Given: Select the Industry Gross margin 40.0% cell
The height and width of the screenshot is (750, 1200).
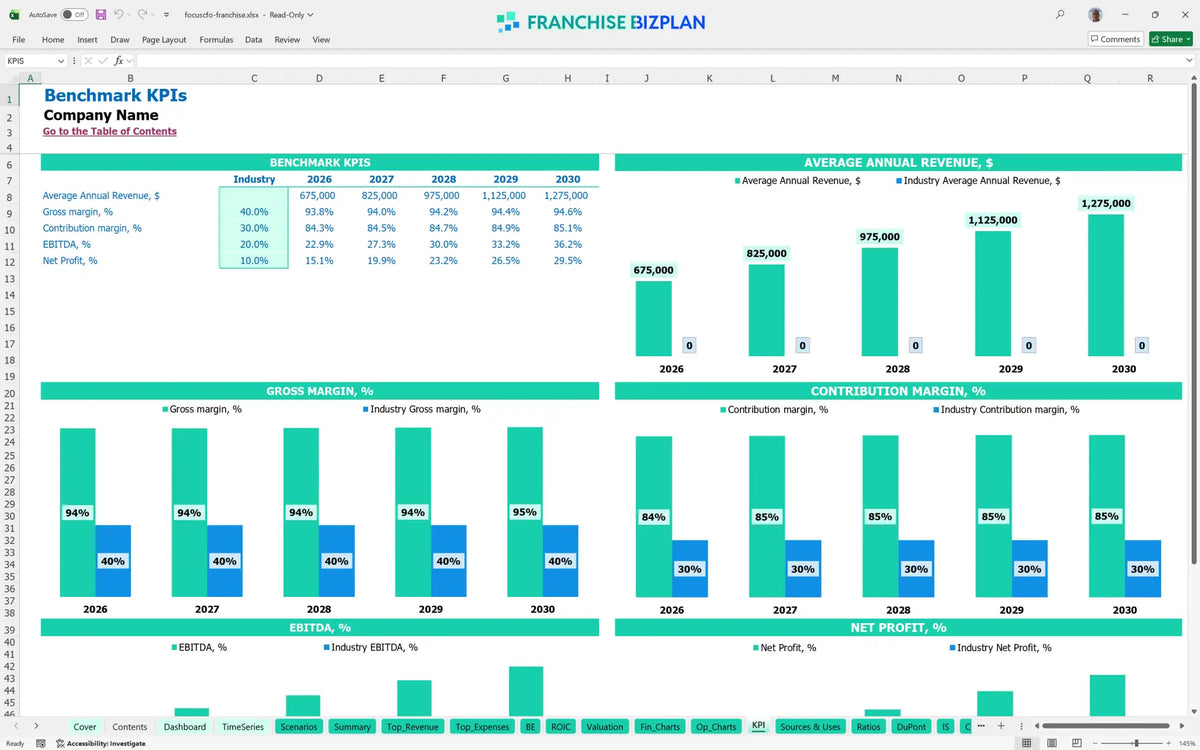Looking at the screenshot, I should (x=254, y=212).
